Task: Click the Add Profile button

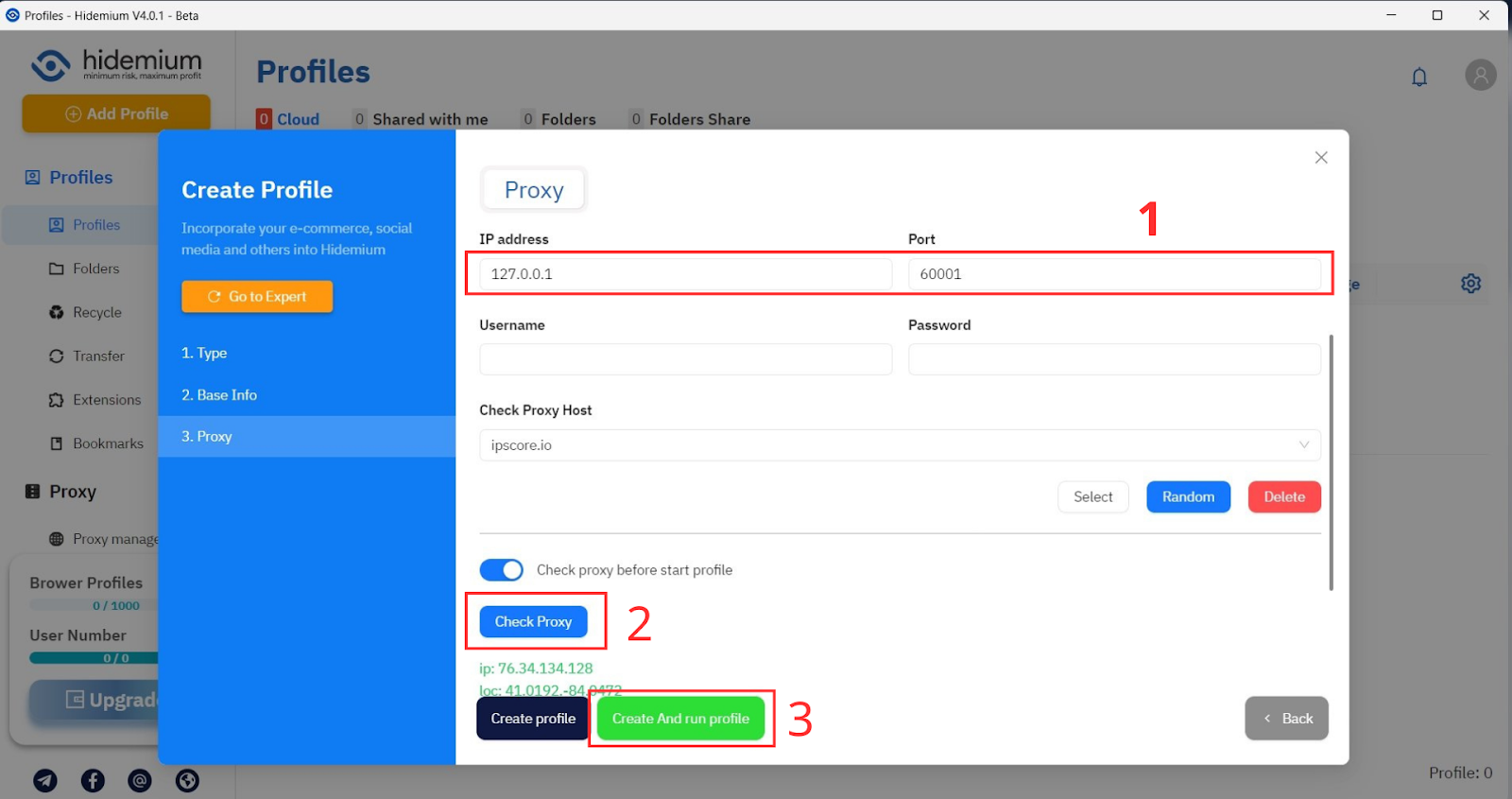Action: pyautogui.click(x=116, y=113)
